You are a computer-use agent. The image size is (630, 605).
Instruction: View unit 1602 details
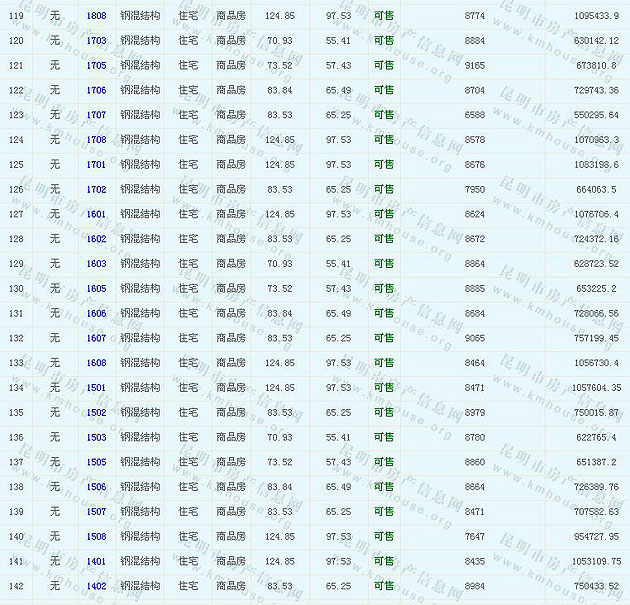click(96, 239)
